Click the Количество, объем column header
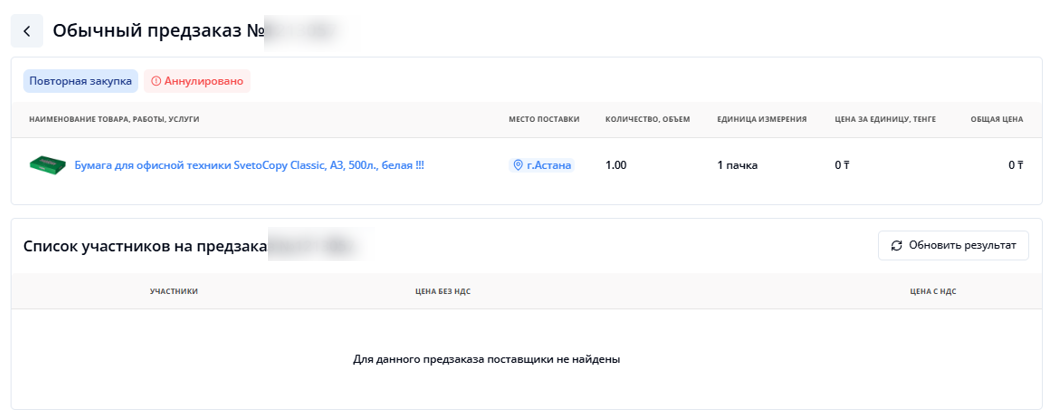The width and height of the screenshot is (1053, 412). (648, 119)
